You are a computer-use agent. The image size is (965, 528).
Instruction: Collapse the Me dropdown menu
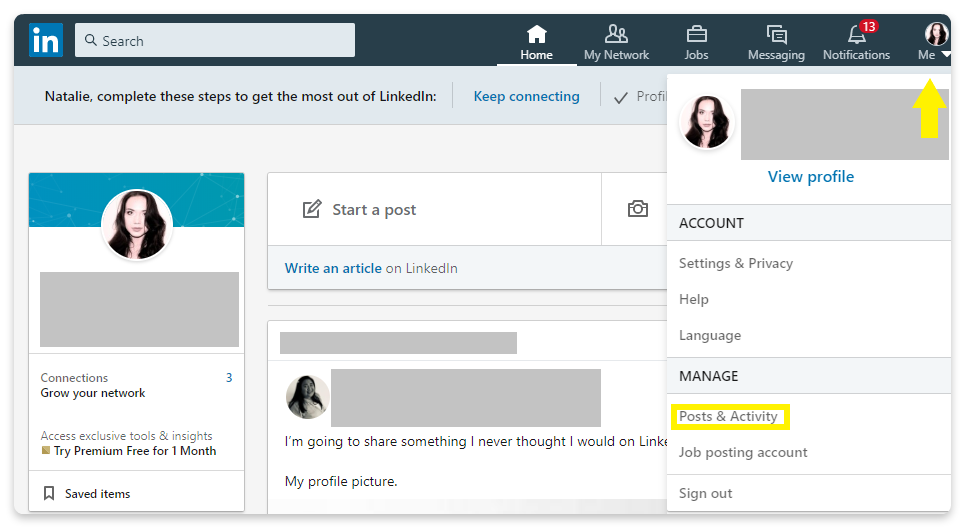[x=935, y=42]
